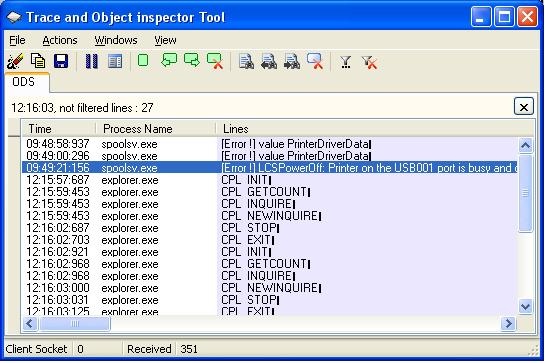The width and height of the screenshot is (546, 363).
Task: Go to next bookmark icon
Action: coord(192,60)
